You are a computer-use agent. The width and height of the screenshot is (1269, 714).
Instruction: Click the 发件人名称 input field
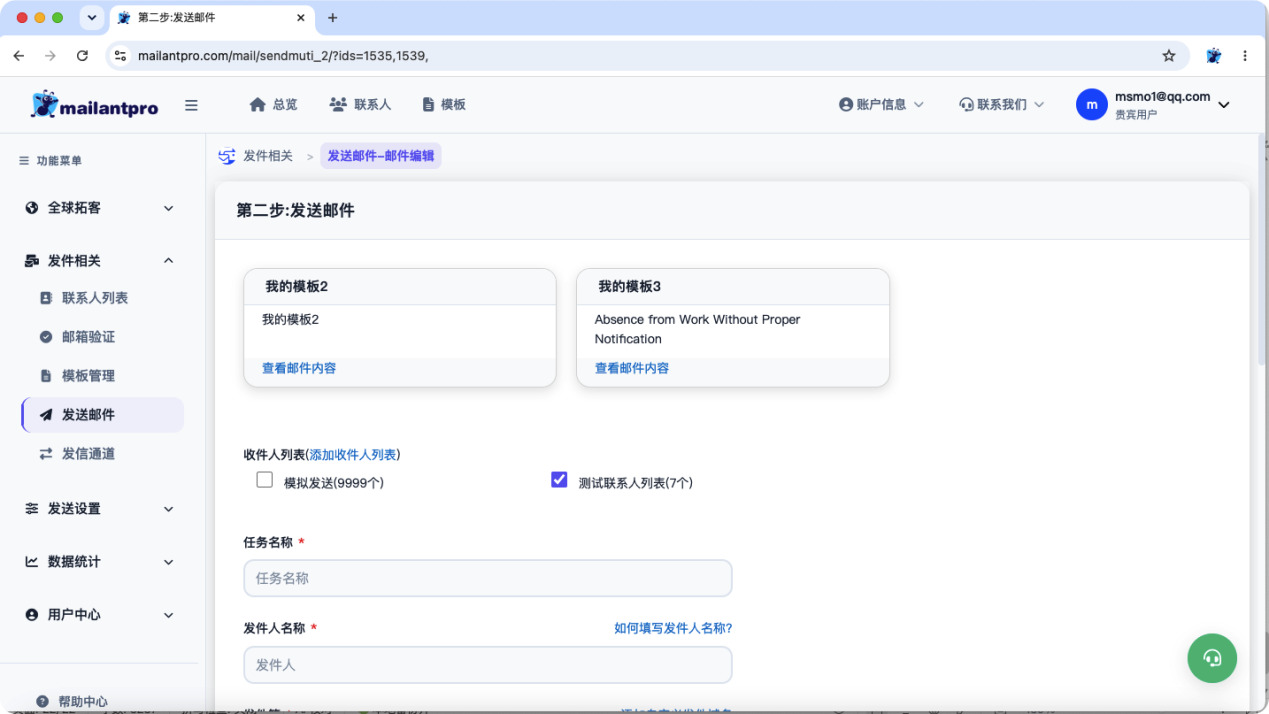[488, 665]
